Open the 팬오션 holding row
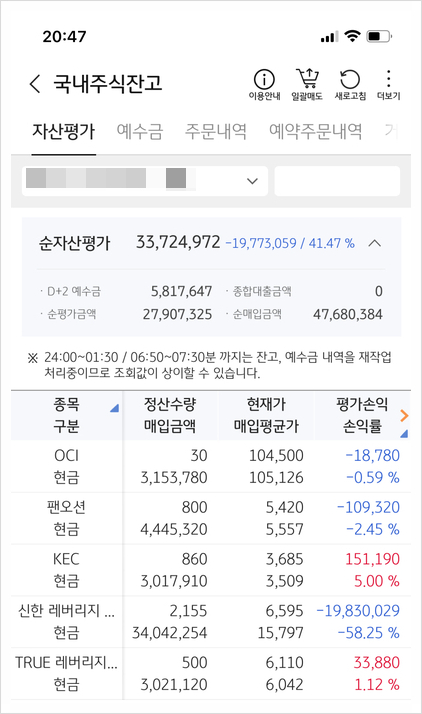The image size is (422, 714). 211,518
